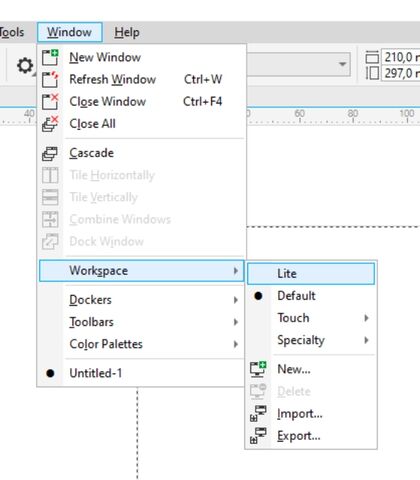
Task: Expand the Specialty workspace submenu
Action: [x=311, y=340]
